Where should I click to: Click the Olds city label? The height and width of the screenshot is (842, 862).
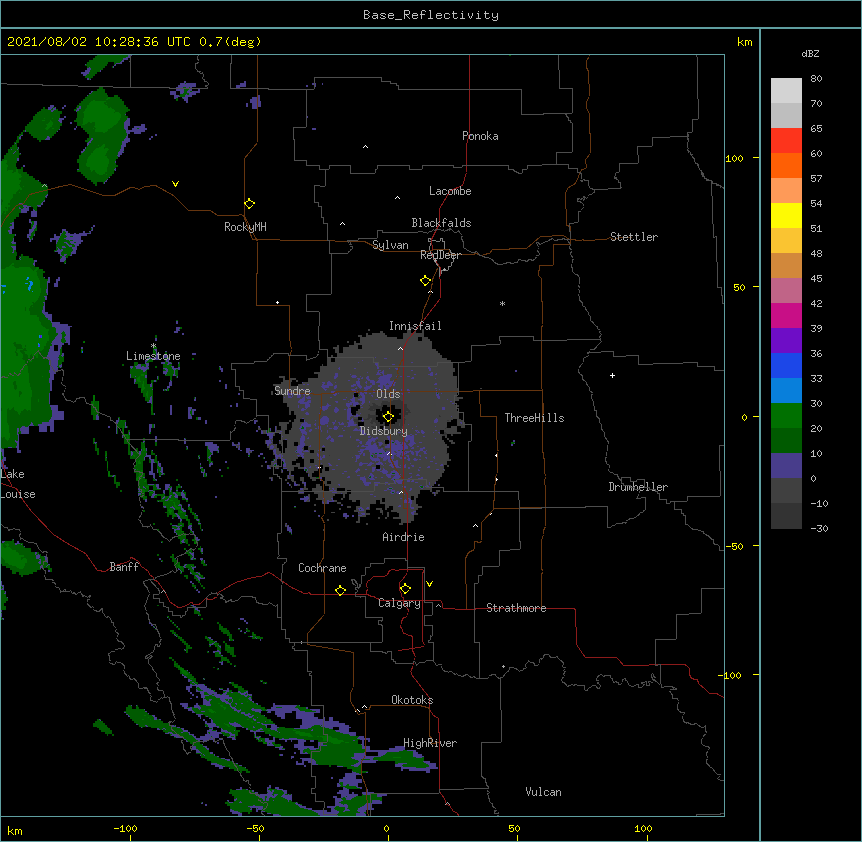[388, 394]
